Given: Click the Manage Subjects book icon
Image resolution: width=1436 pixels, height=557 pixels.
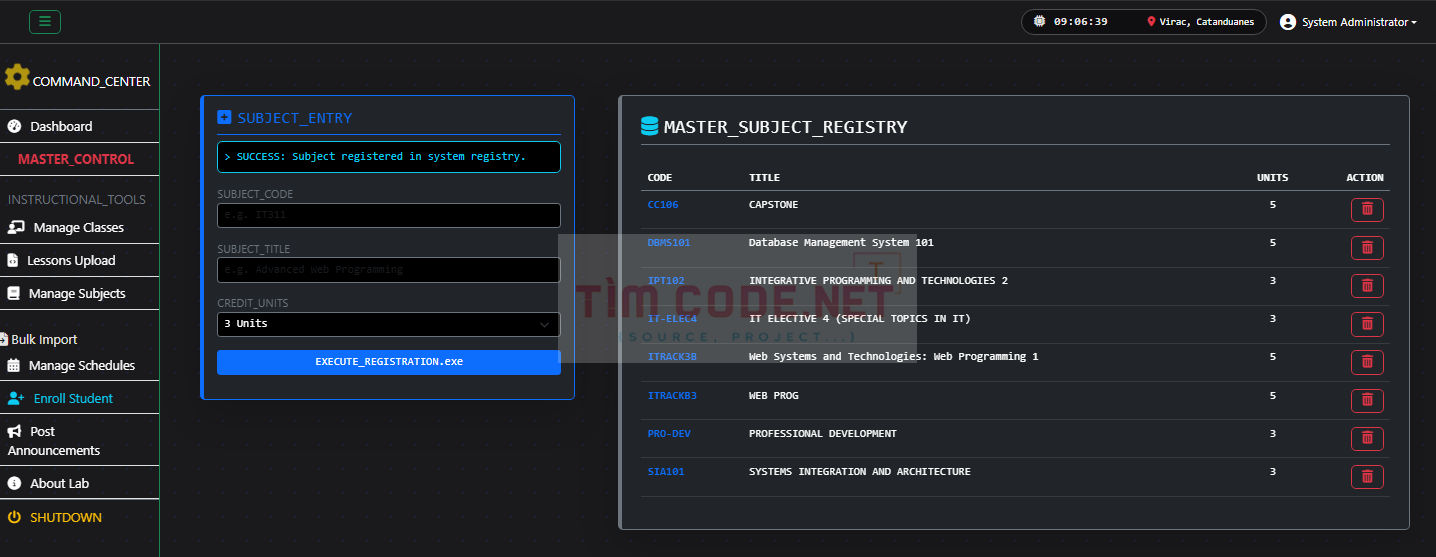Looking at the screenshot, I should coord(14,293).
